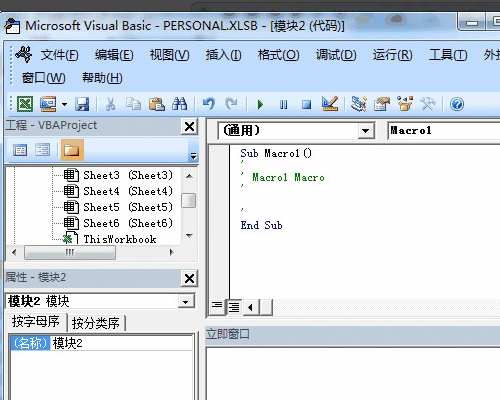Click inside the 立即窗口 immediate pane
This screenshot has height=400, width=500.
pos(353,373)
